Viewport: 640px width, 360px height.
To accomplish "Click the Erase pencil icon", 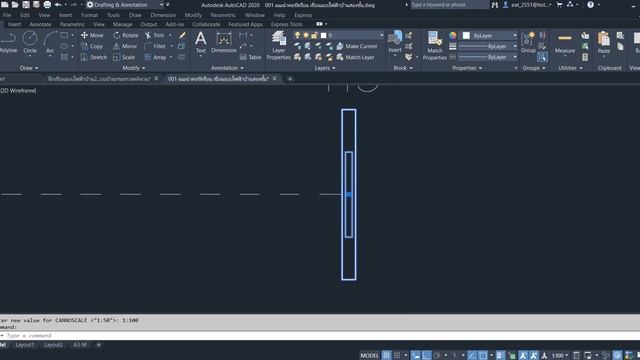I will 182,36.
